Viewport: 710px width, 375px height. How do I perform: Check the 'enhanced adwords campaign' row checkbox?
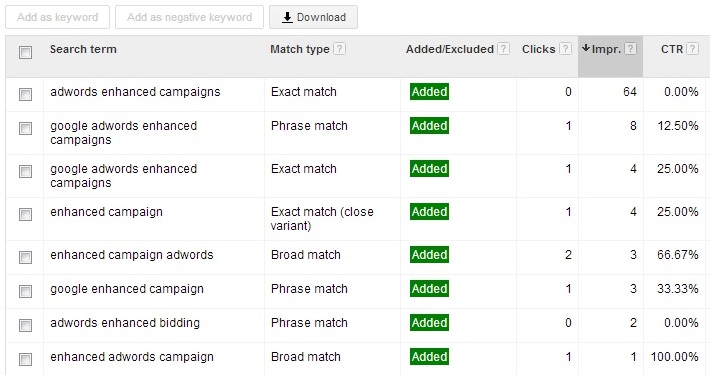pos(25,359)
